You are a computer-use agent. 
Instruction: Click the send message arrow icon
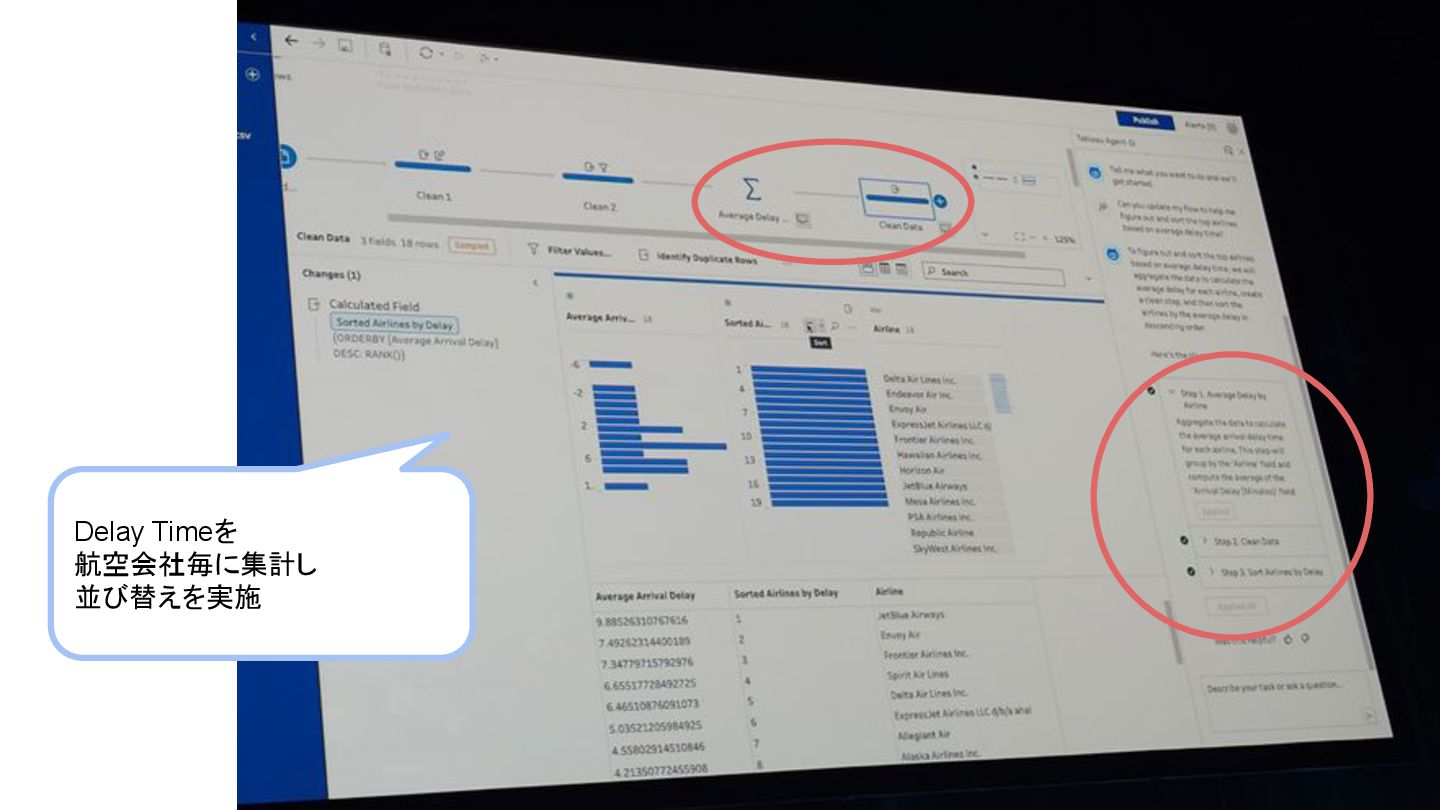(x=1369, y=714)
